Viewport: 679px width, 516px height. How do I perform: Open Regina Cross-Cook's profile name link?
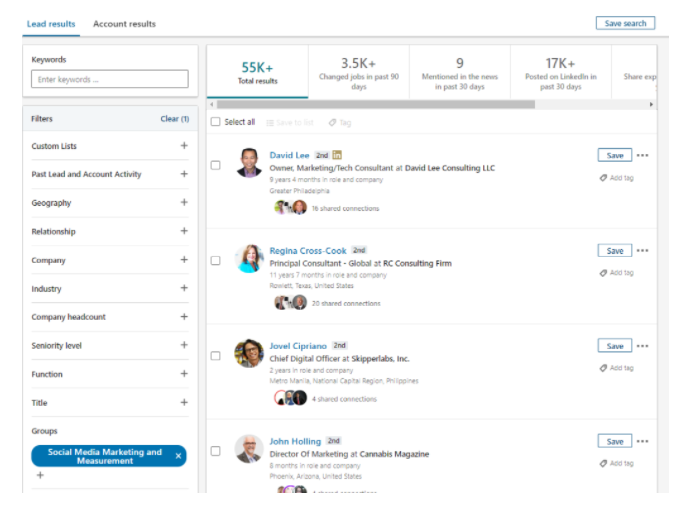pyautogui.click(x=308, y=251)
